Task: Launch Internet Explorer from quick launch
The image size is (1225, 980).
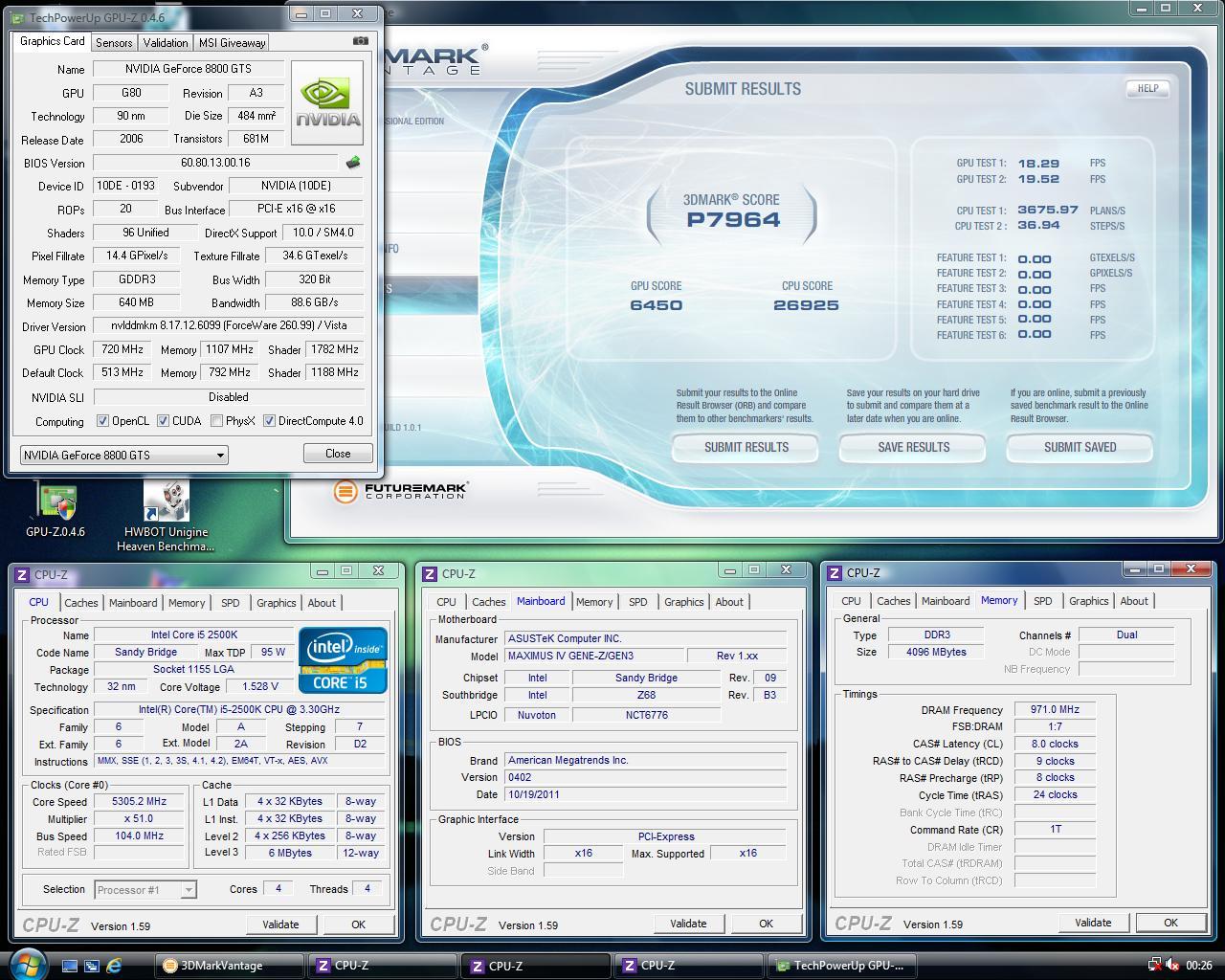Action: pos(114,966)
